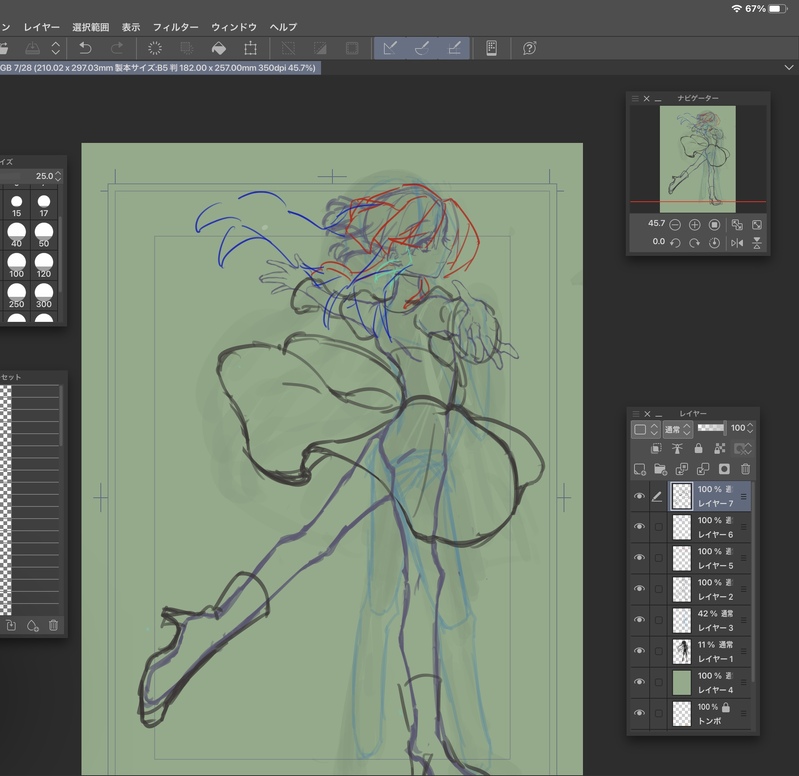Delete the layer with the trash icon
Screen dimensions: 799x776
745,469
